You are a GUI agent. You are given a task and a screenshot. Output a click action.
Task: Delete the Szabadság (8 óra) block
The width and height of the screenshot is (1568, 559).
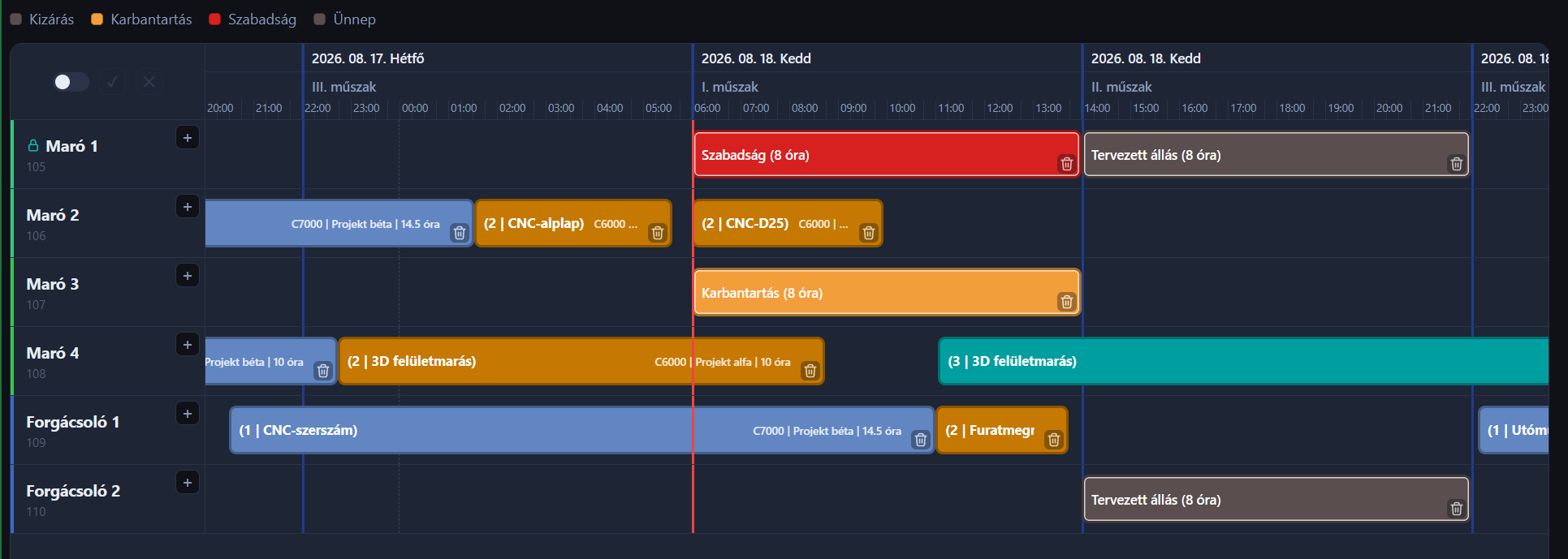click(1066, 164)
